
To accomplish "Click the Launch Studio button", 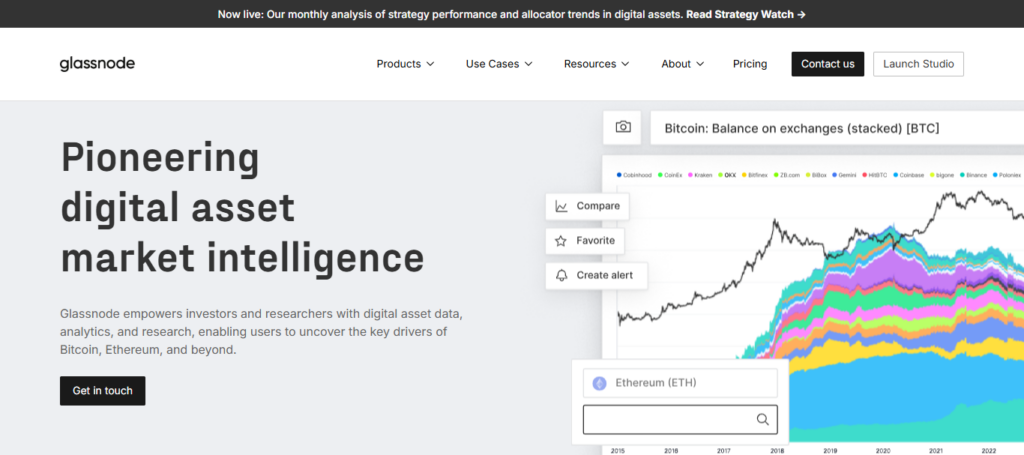I will 918,64.
